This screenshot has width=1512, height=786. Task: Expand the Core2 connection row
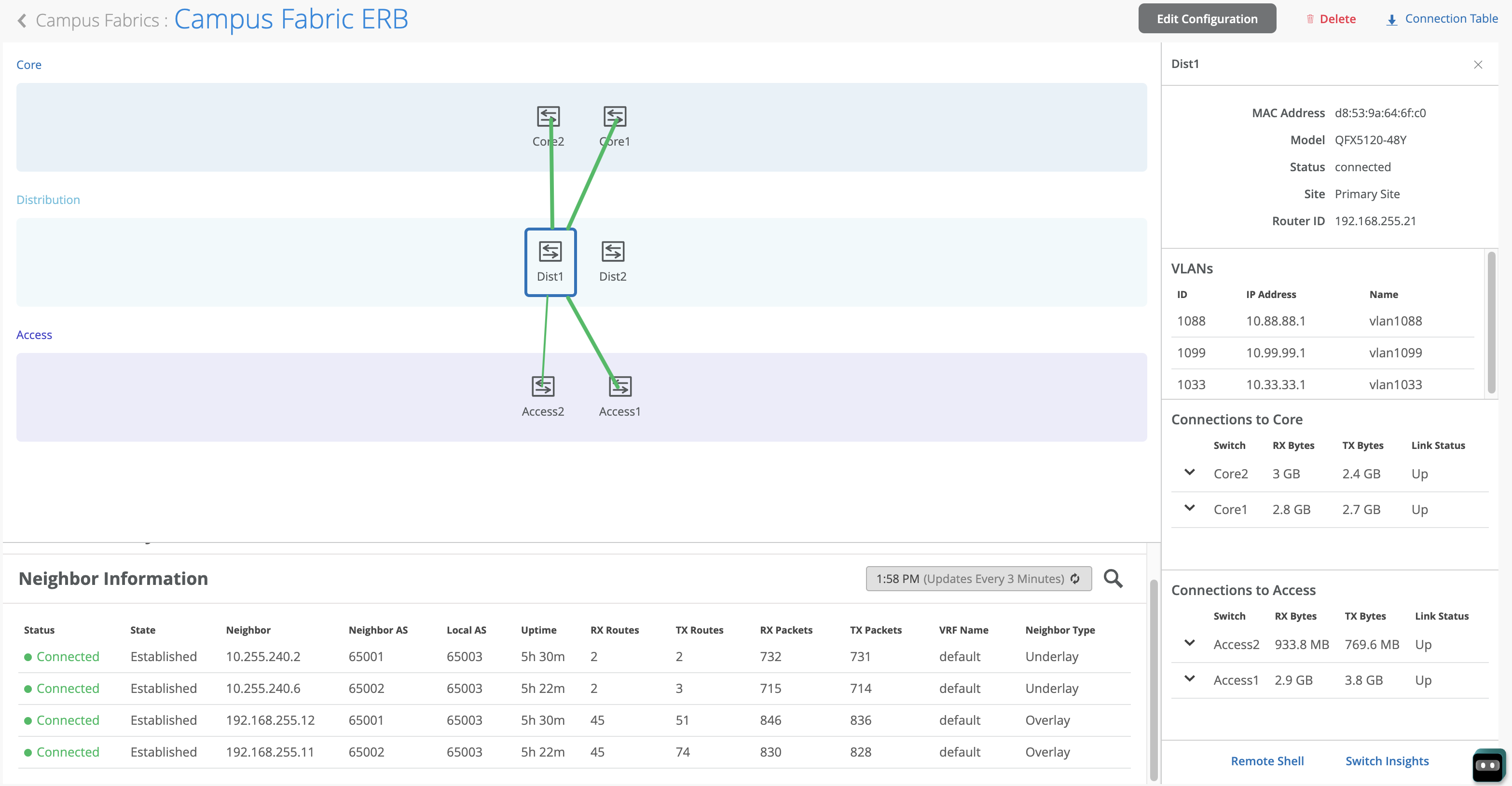1189,472
